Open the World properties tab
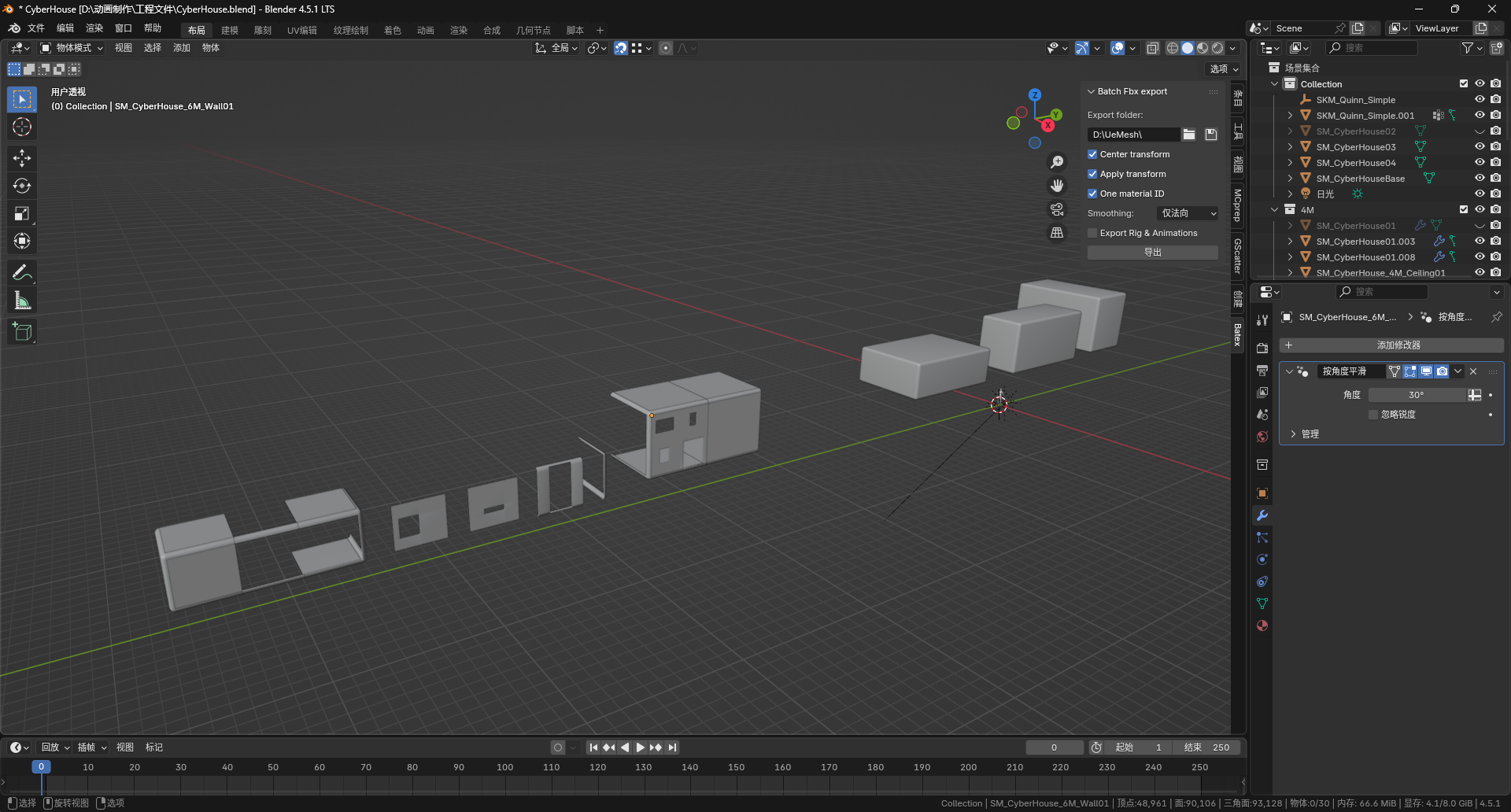The height and width of the screenshot is (812, 1511). pyautogui.click(x=1262, y=437)
